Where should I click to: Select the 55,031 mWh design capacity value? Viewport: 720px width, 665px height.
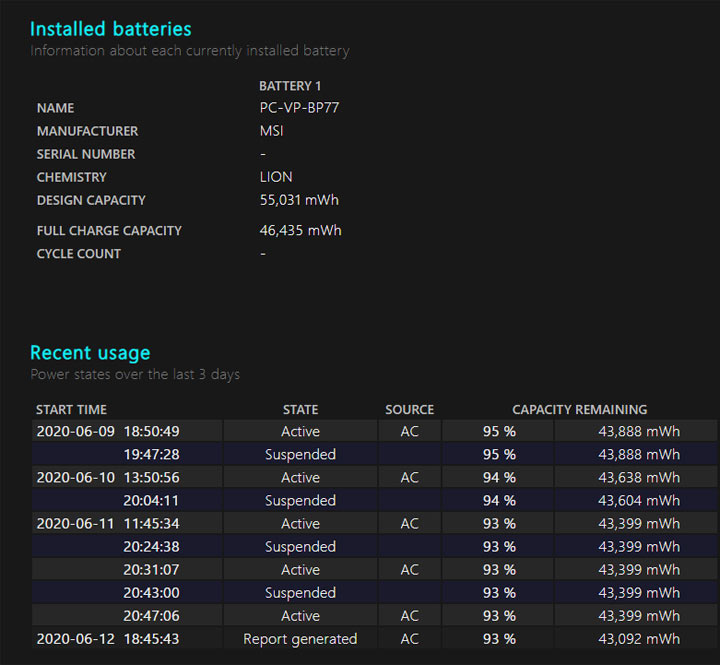click(299, 200)
